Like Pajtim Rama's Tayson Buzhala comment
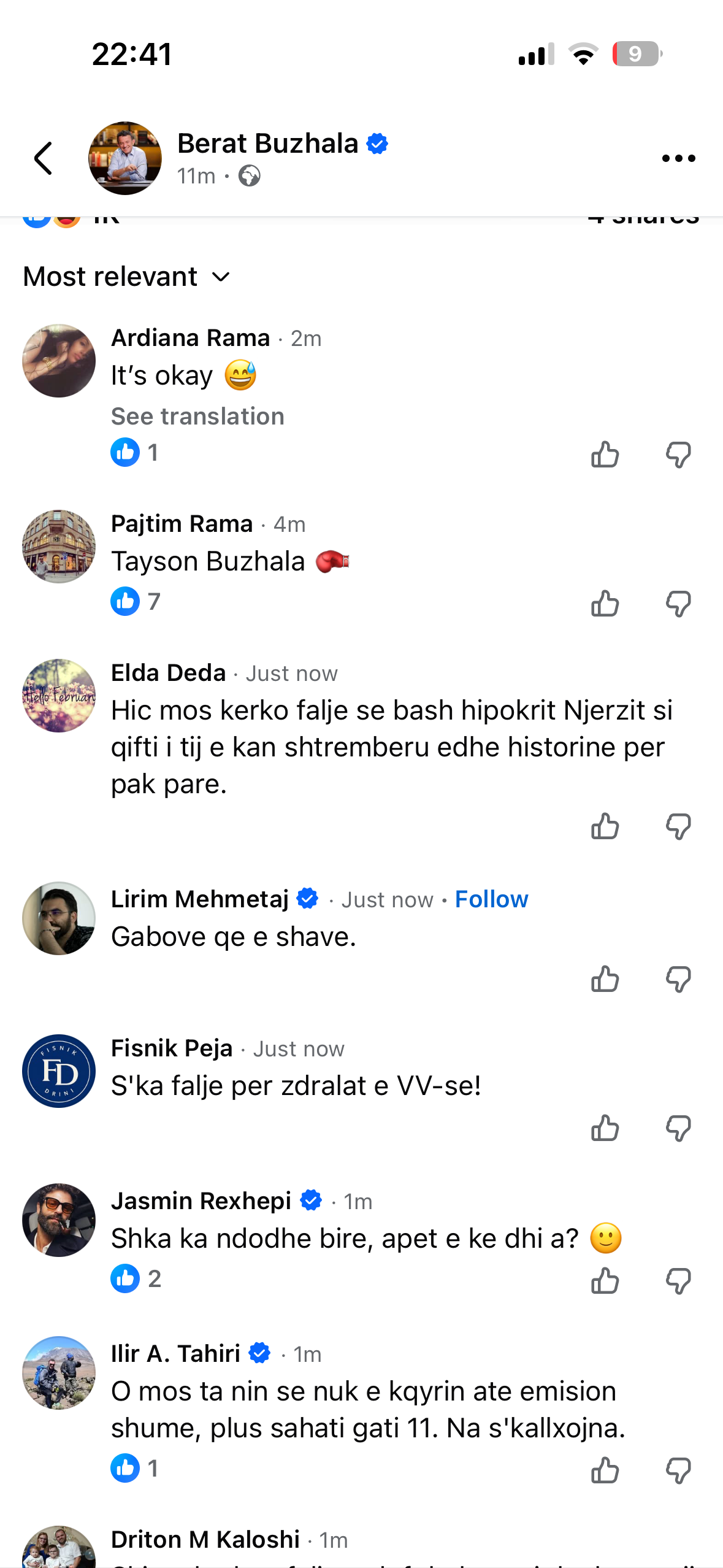Viewport: 723px width, 1568px height. pyautogui.click(x=605, y=604)
